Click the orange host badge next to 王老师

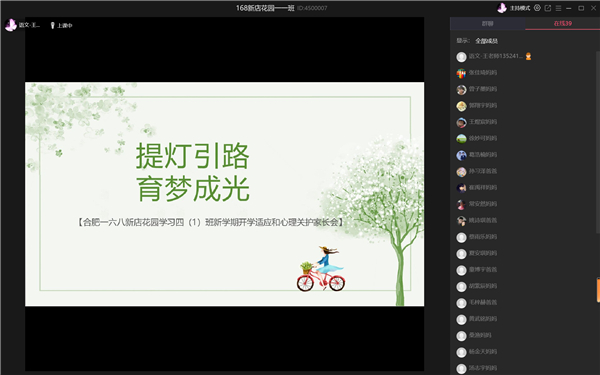click(x=528, y=56)
